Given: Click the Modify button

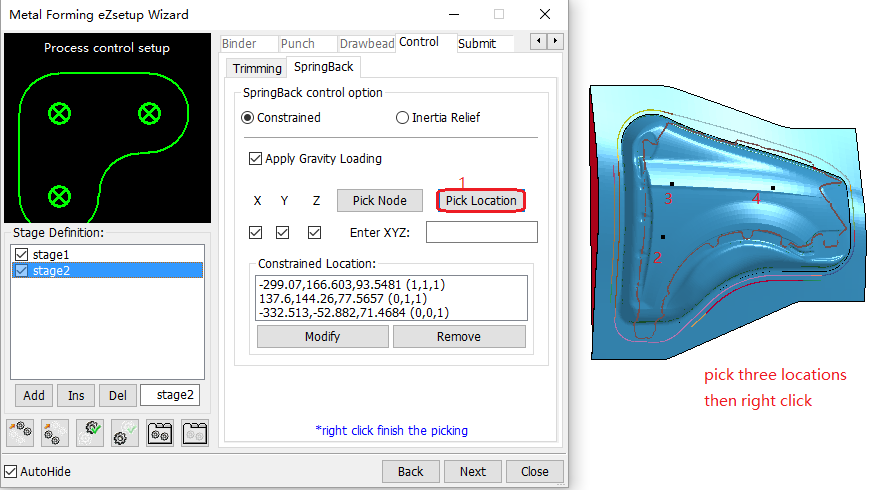Looking at the screenshot, I should pyautogui.click(x=323, y=337).
